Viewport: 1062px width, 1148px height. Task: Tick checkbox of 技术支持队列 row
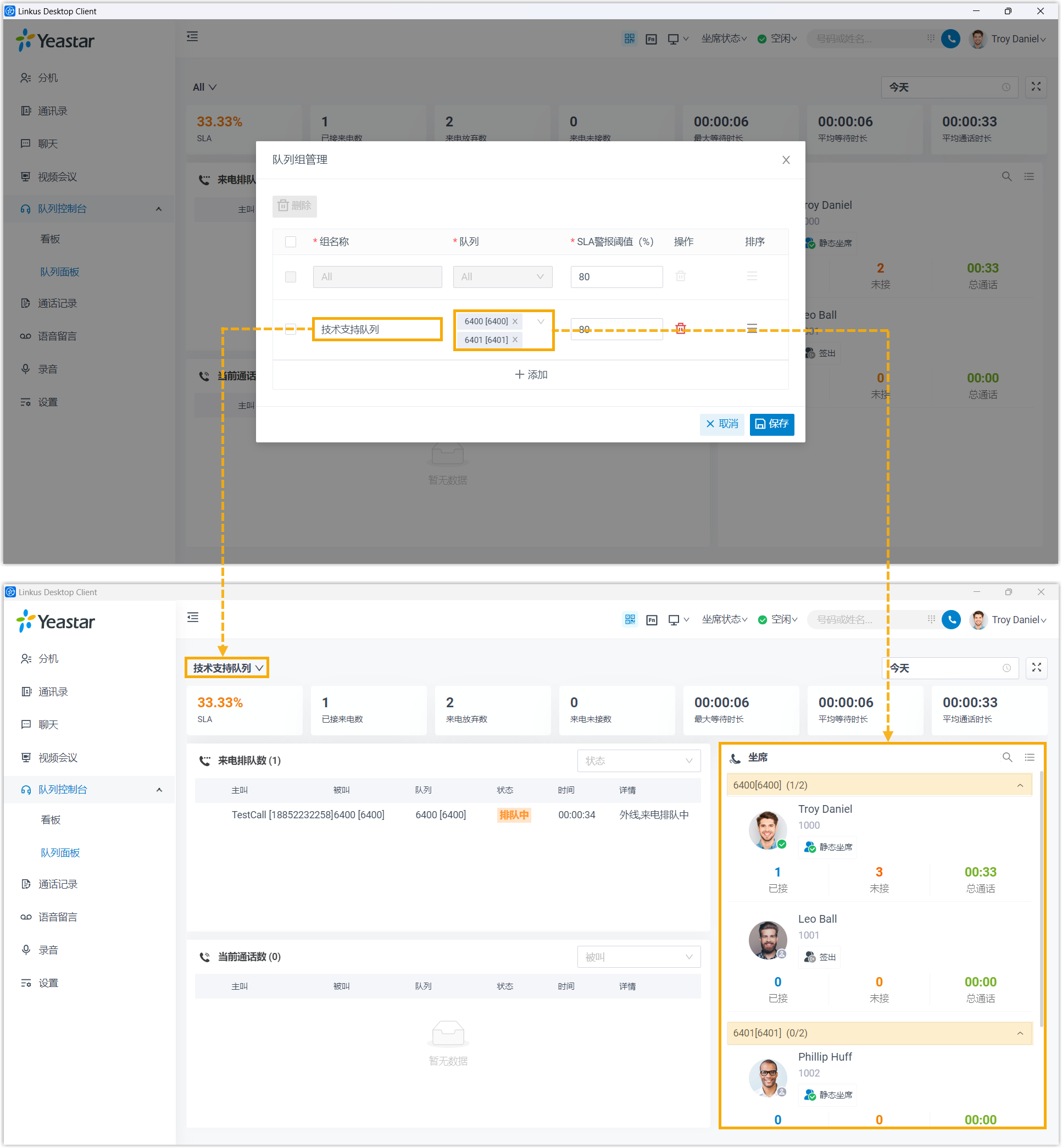[291, 329]
